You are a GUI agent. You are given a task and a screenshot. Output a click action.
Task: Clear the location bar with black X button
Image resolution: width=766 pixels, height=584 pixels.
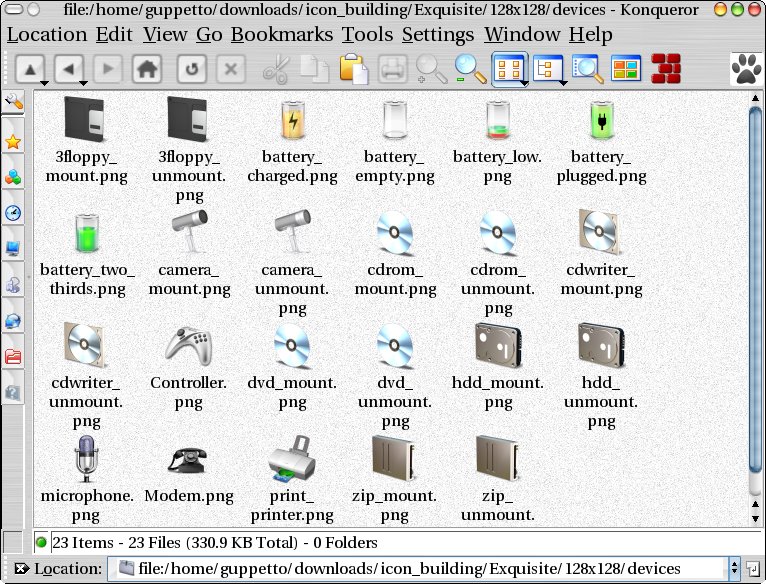[x=21, y=568]
